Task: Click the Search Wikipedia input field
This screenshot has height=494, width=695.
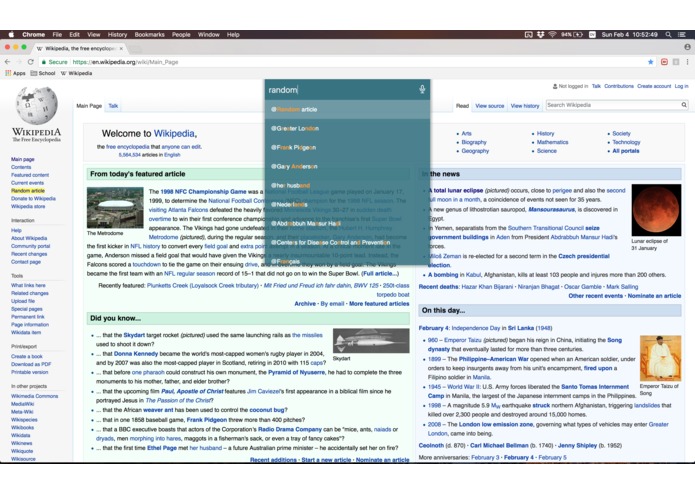Action: coord(613,105)
